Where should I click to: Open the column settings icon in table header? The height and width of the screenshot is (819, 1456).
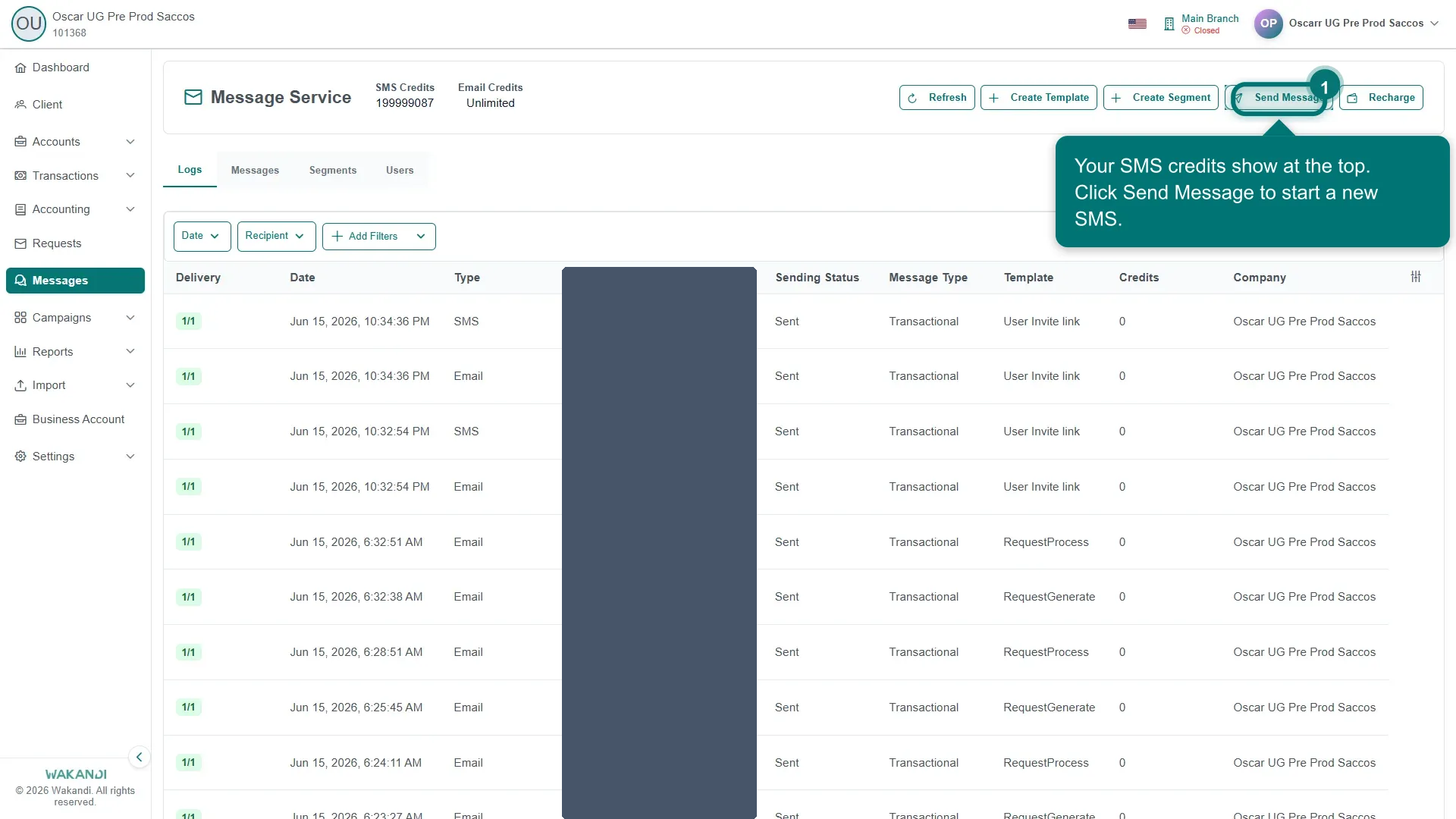[1415, 277]
